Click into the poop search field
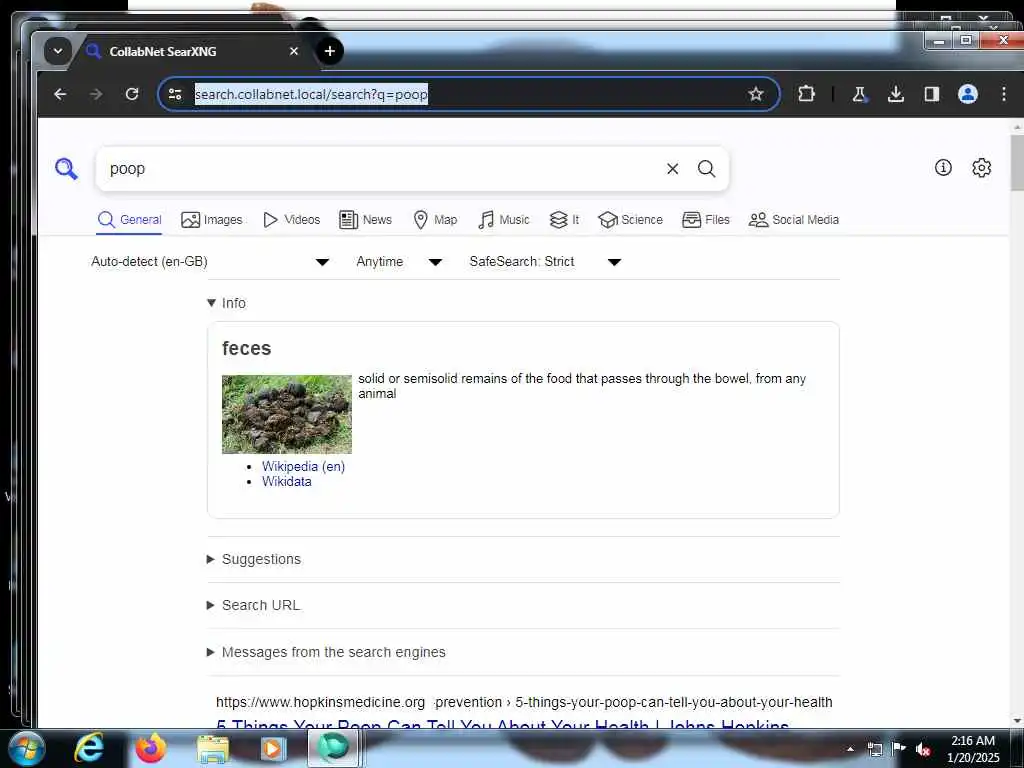 click(x=382, y=168)
